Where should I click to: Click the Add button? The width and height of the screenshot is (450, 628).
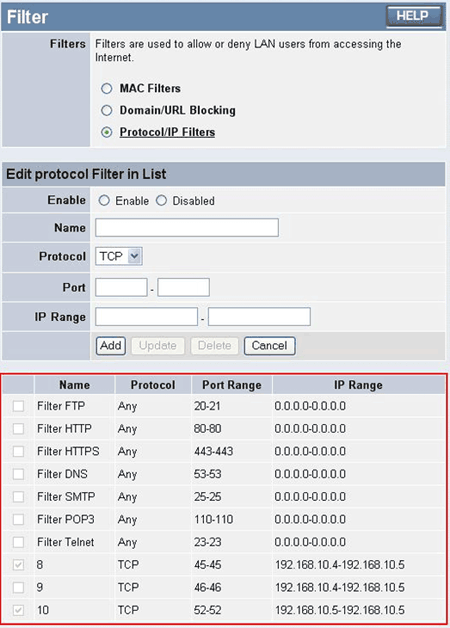[111, 346]
